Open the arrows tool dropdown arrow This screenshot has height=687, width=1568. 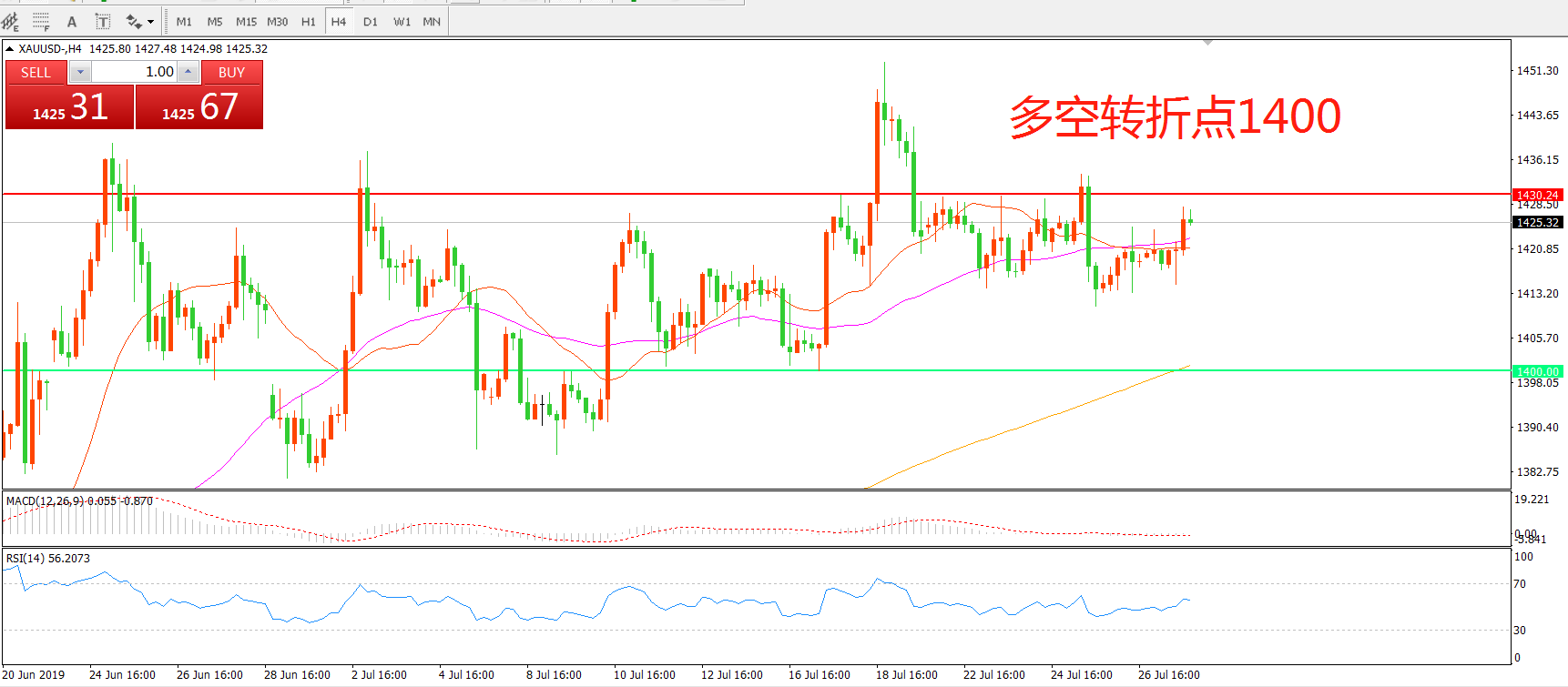151,22
